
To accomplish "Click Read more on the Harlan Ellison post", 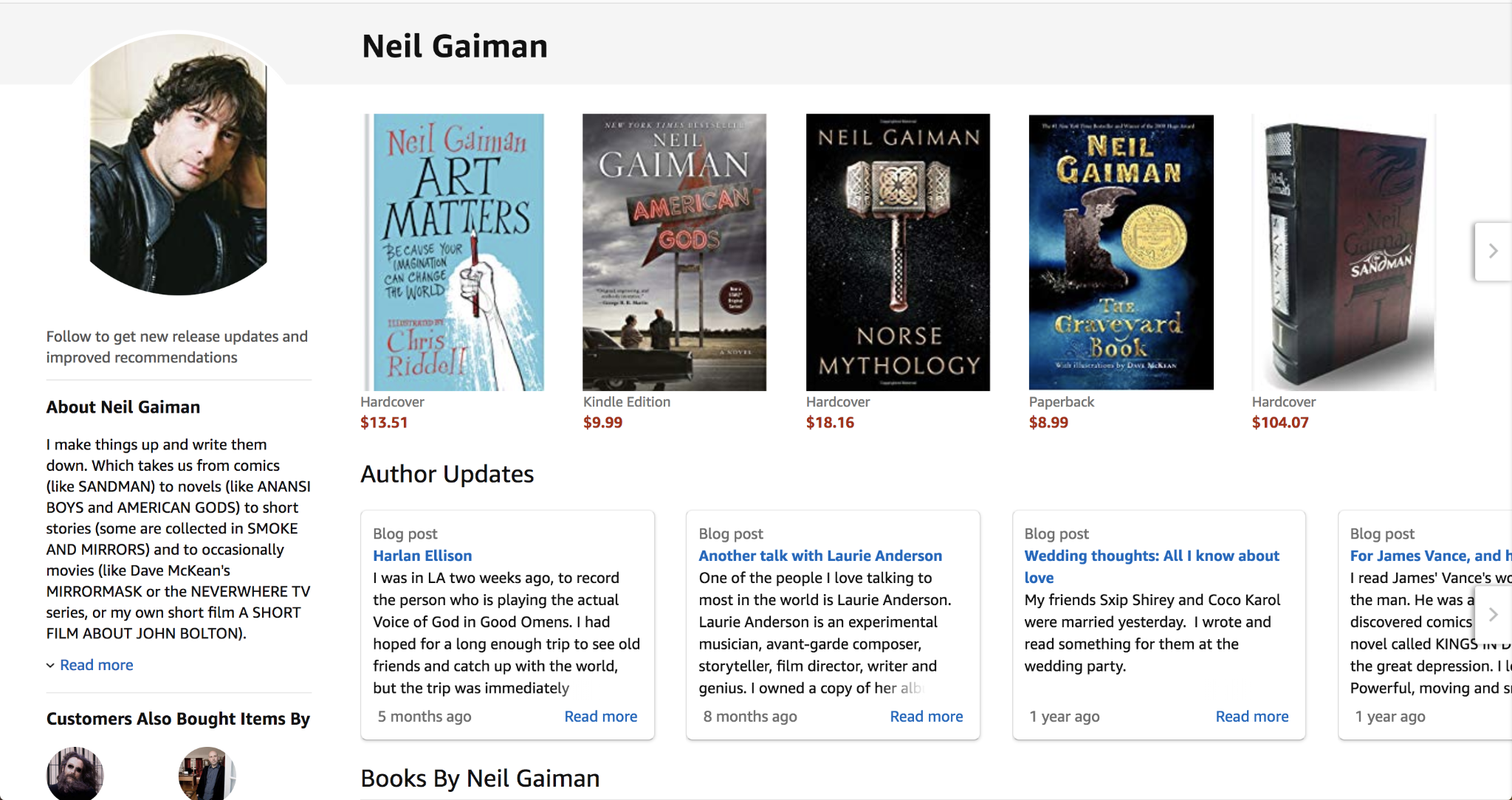I will pos(600,717).
